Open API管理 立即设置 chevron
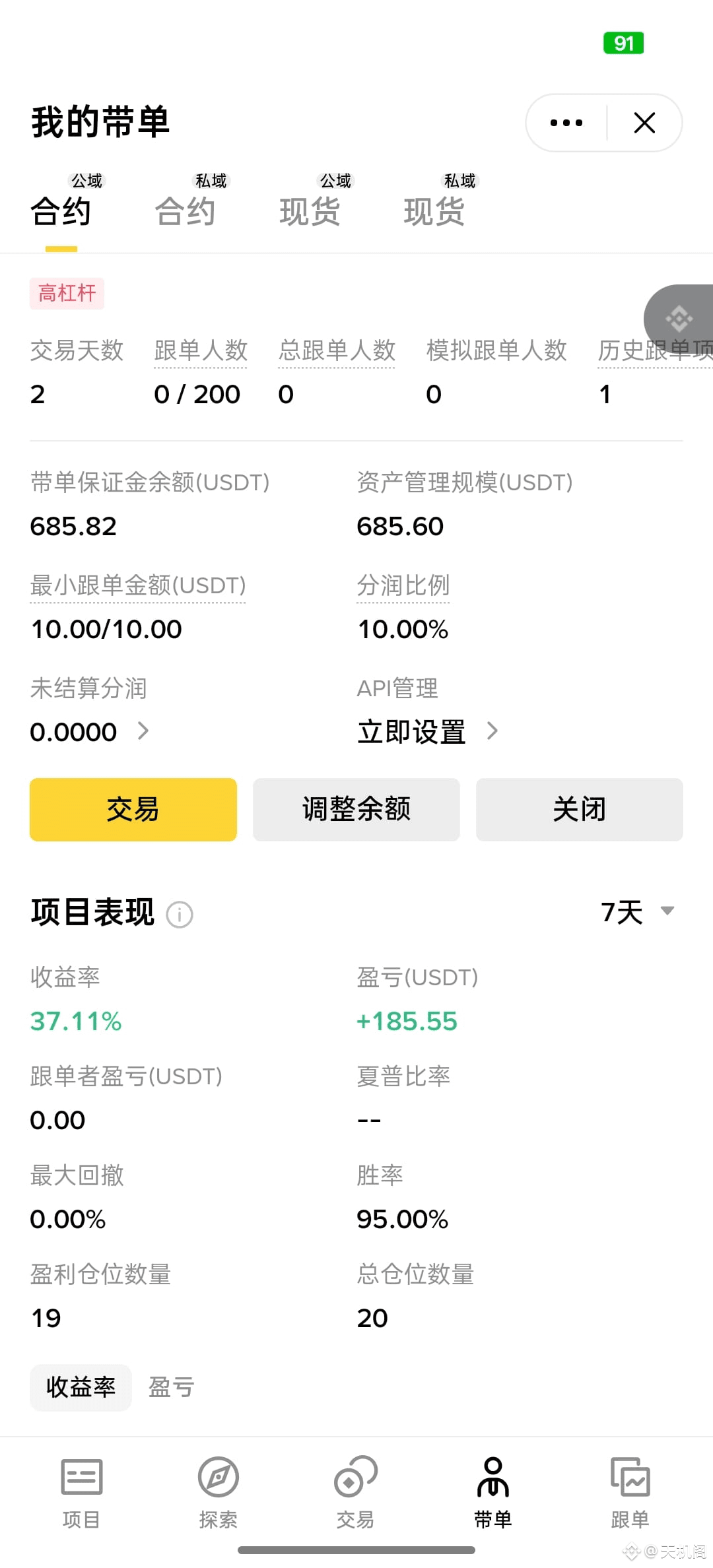Screen dimensions: 713x1568 (x=492, y=731)
